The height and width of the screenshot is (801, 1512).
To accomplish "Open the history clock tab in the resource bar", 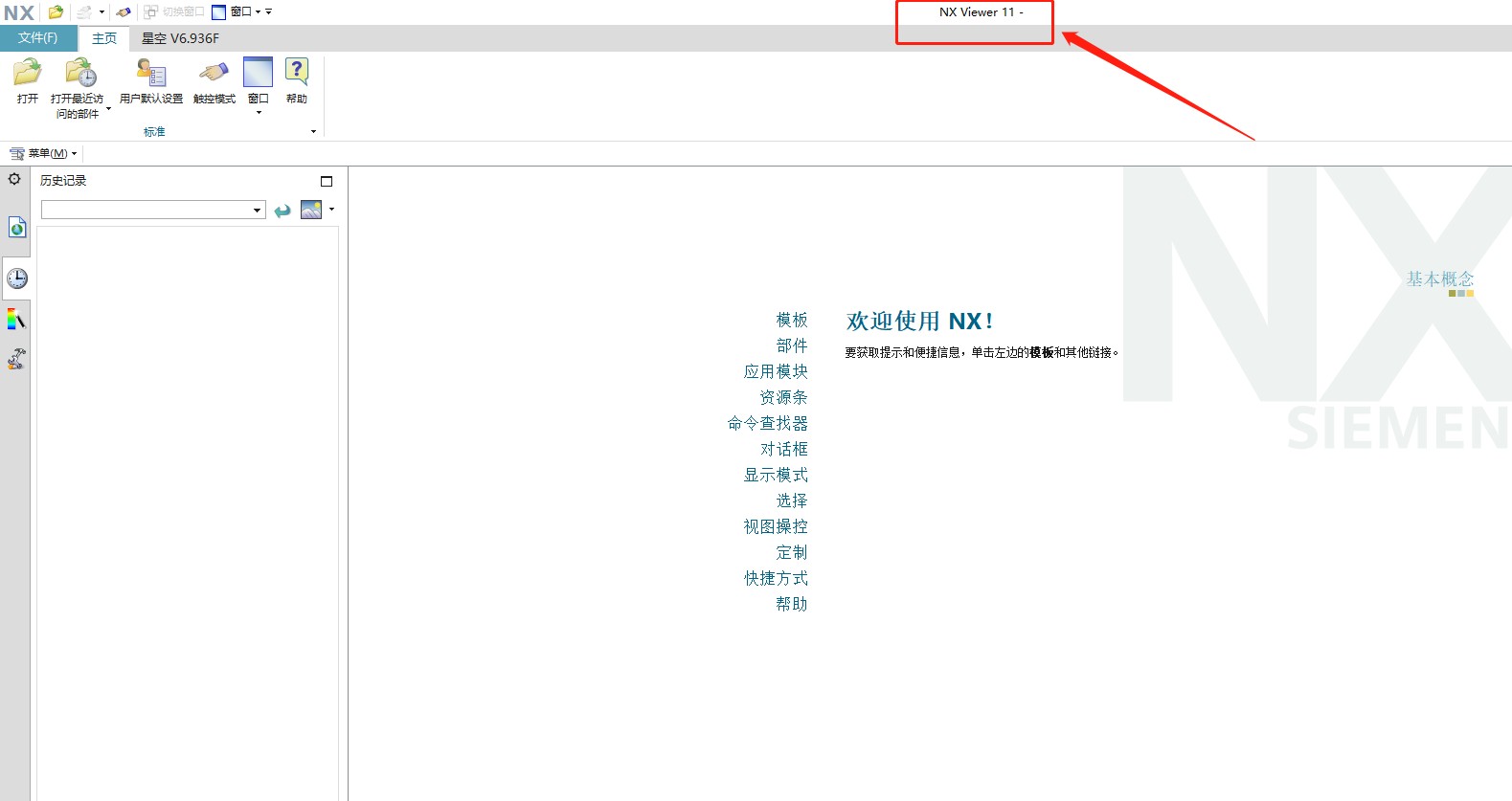I will (16, 278).
